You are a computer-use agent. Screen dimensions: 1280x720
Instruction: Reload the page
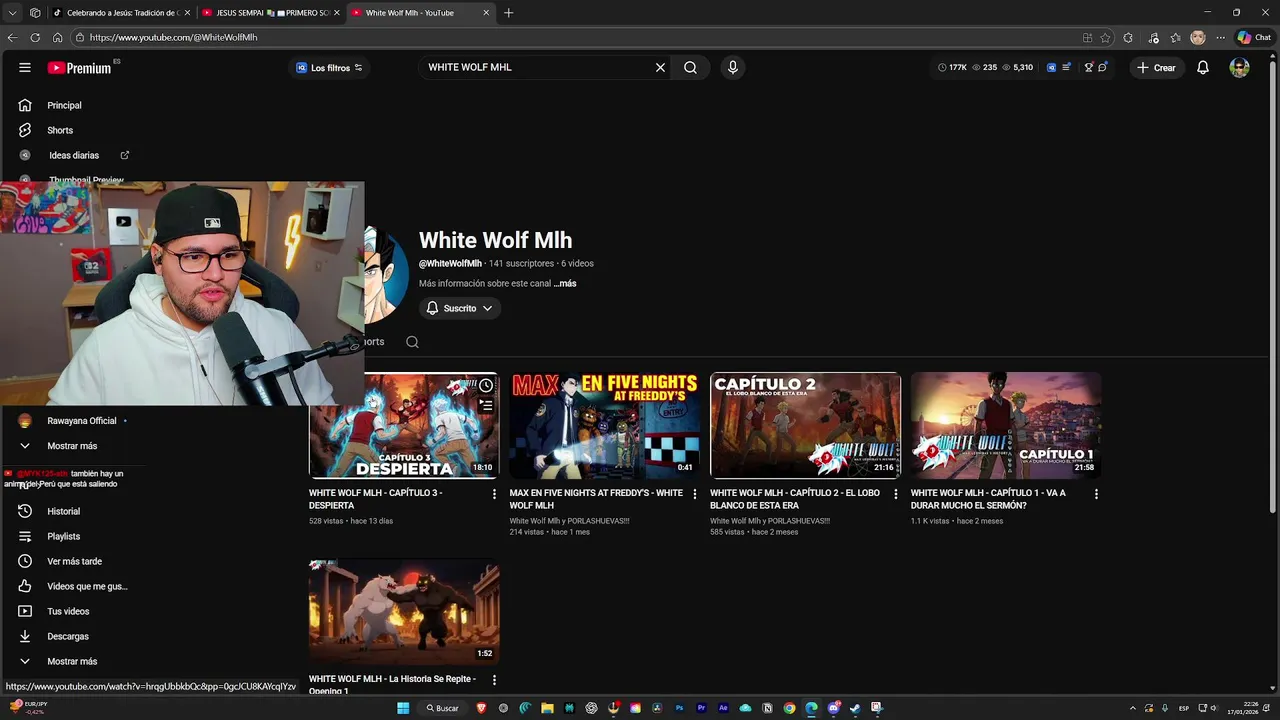pyautogui.click(x=35, y=37)
